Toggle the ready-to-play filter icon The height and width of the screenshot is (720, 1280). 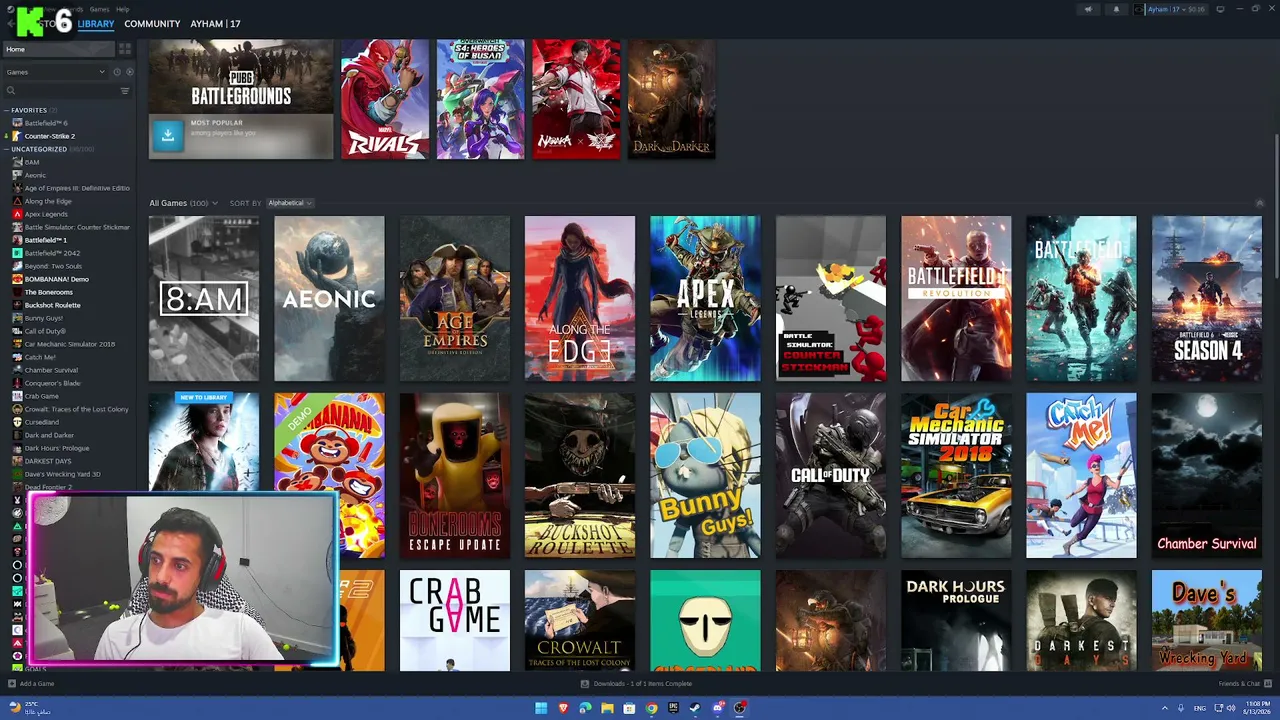click(x=130, y=72)
